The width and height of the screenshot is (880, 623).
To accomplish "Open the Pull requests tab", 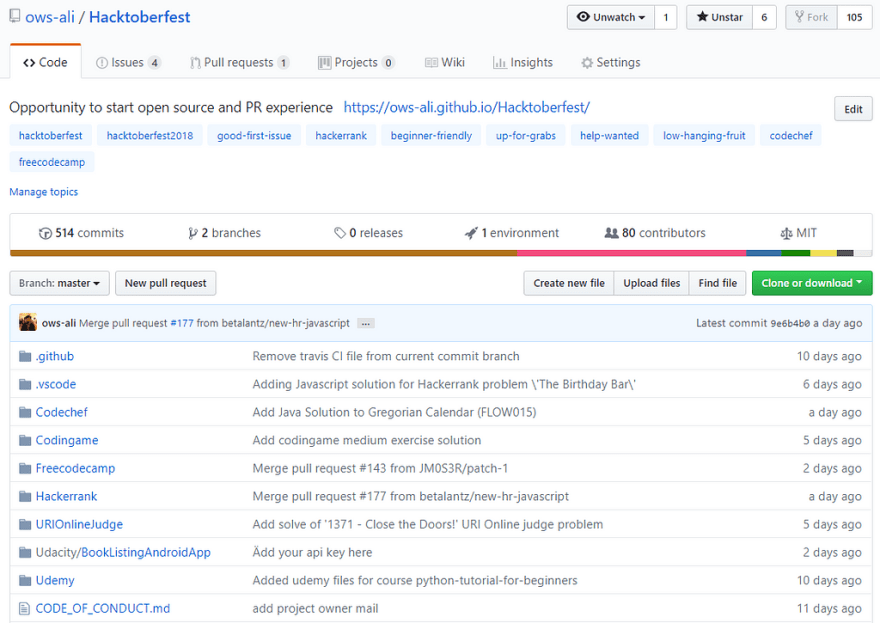I will tap(240, 62).
